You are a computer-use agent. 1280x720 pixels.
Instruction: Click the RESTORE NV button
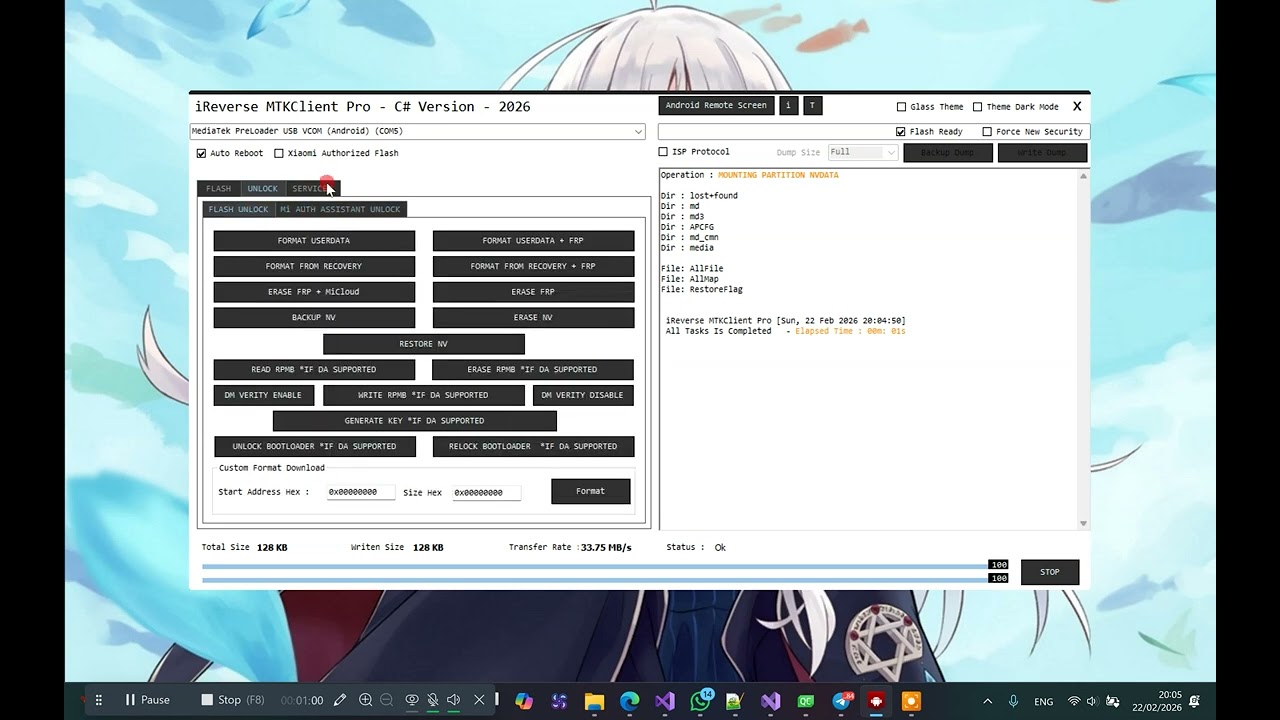[424, 344]
